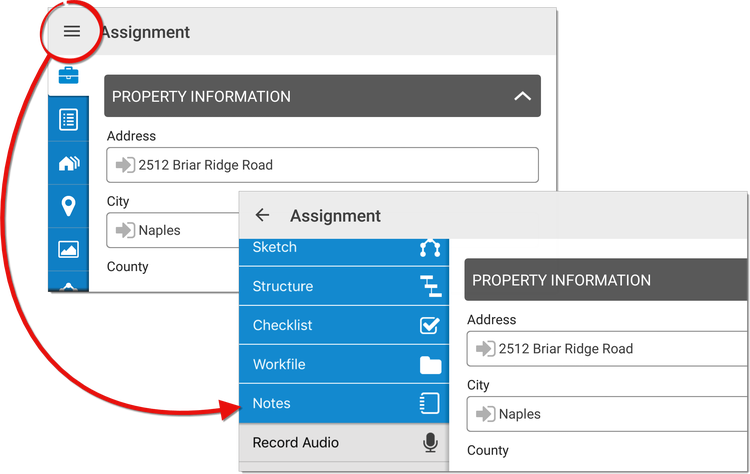Select Record Audio menu entry
Viewport: 750px width, 474px height.
pyautogui.click(x=344, y=442)
